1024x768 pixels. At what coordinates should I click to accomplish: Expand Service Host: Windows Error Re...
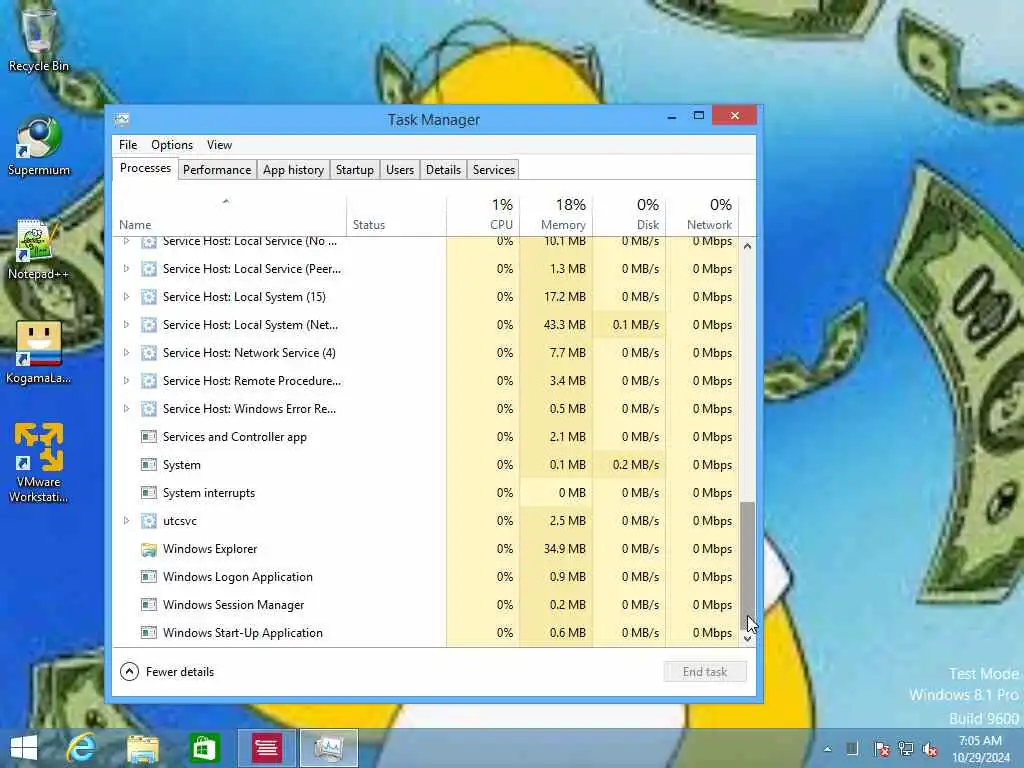click(127, 409)
